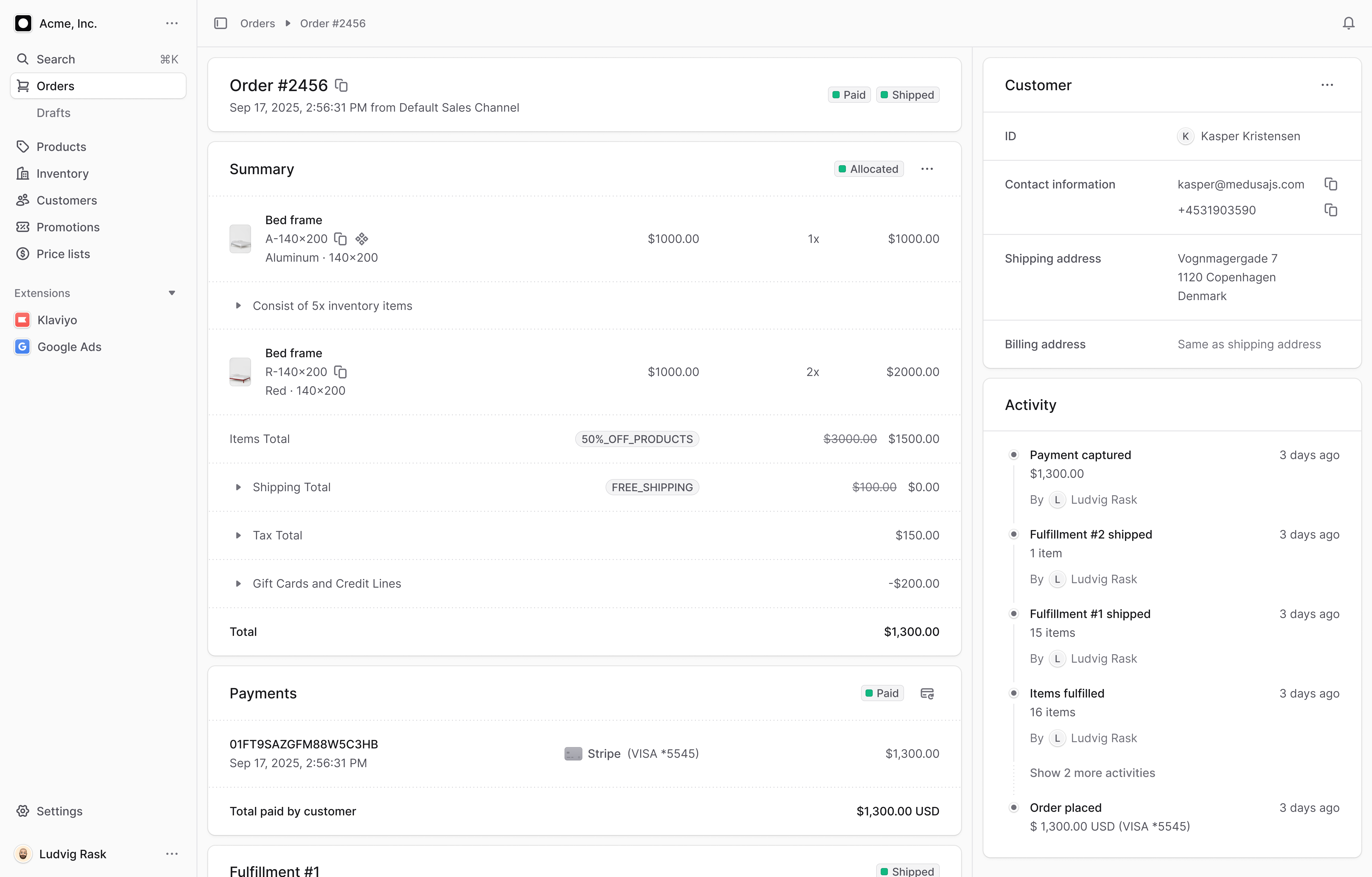Viewport: 1372px width, 877px height.
Task: Go to Promotions in the sidebar
Action: (68, 227)
